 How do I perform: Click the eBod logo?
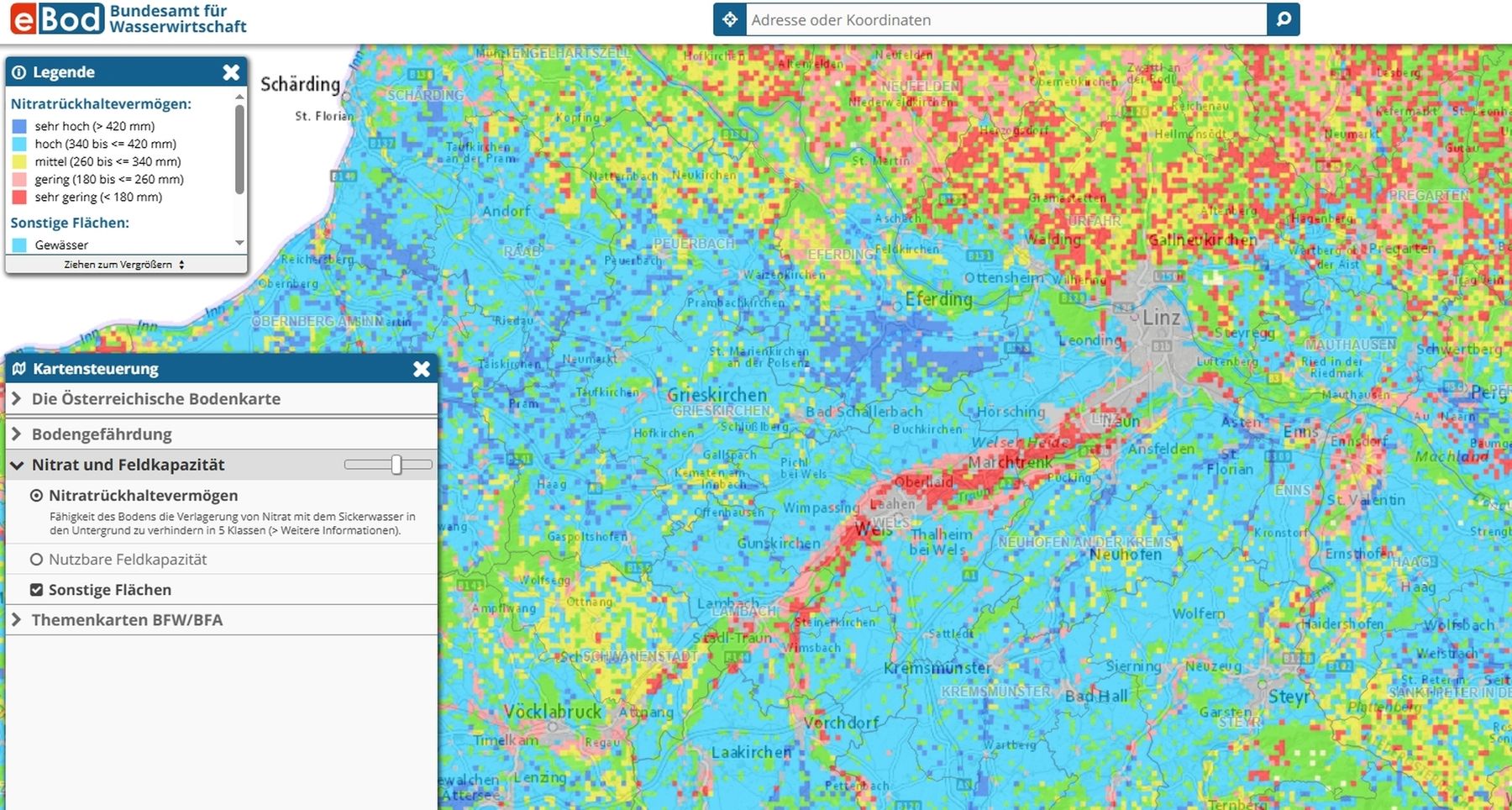58,18
